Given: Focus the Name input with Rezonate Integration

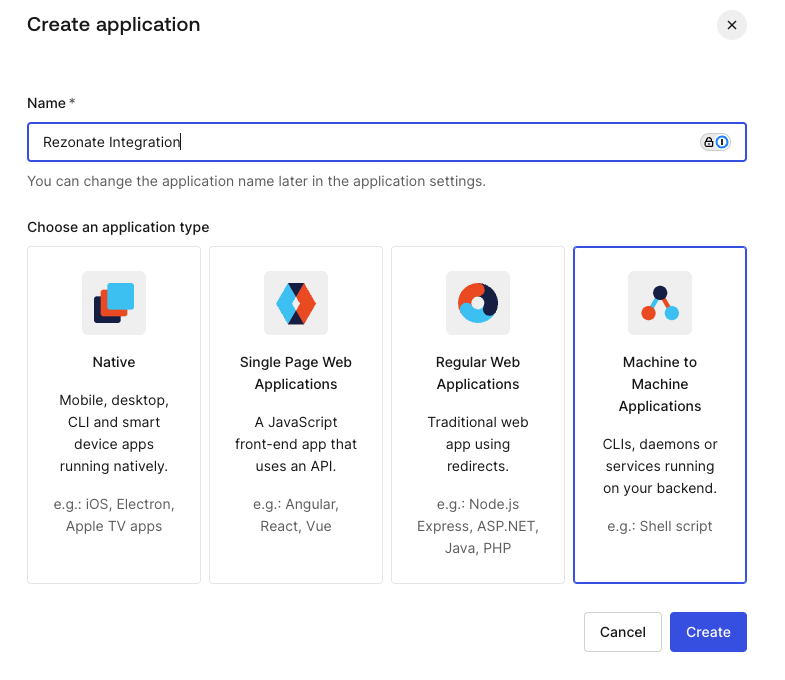Looking at the screenshot, I should (360, 142).
